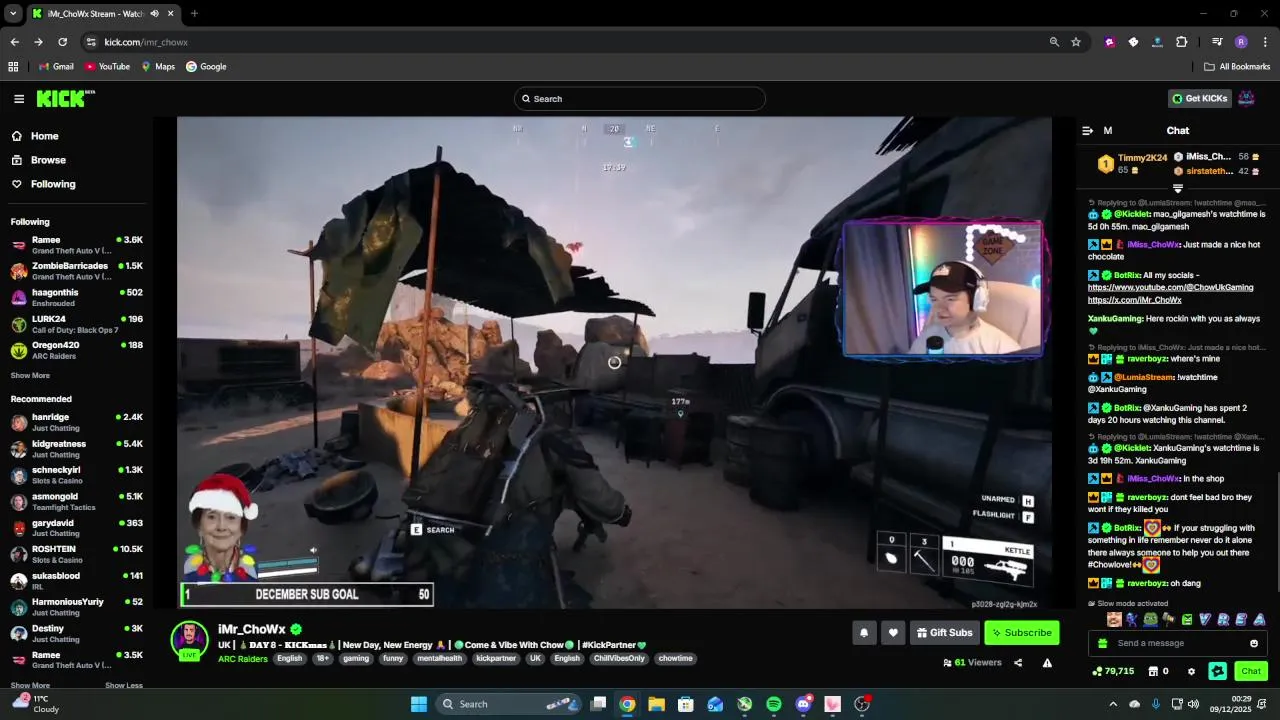
Task: Open YouTube bookmark
Action: pos(107,67)
